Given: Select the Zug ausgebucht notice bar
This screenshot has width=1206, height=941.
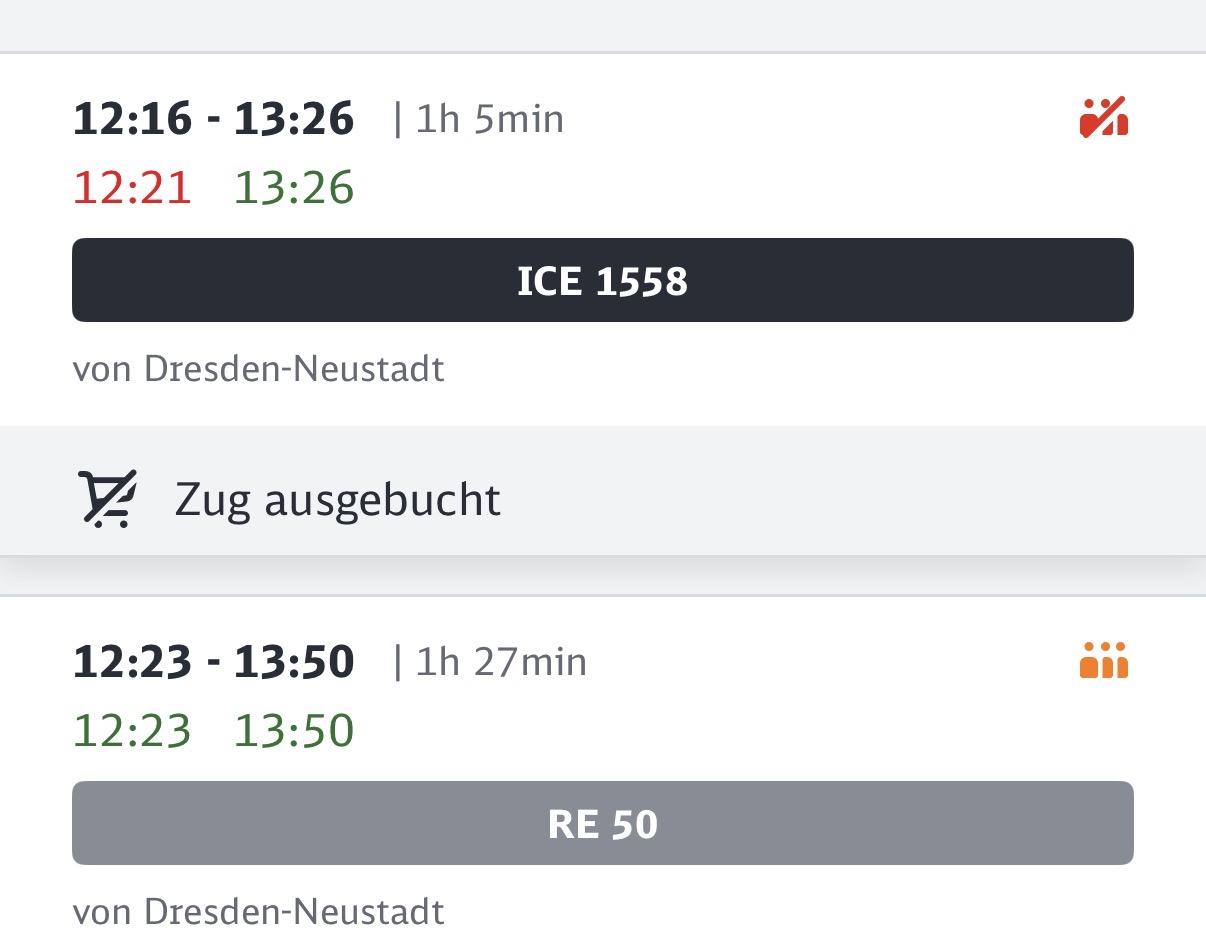Looking at the screenshot, I should (x=601, y=498).
